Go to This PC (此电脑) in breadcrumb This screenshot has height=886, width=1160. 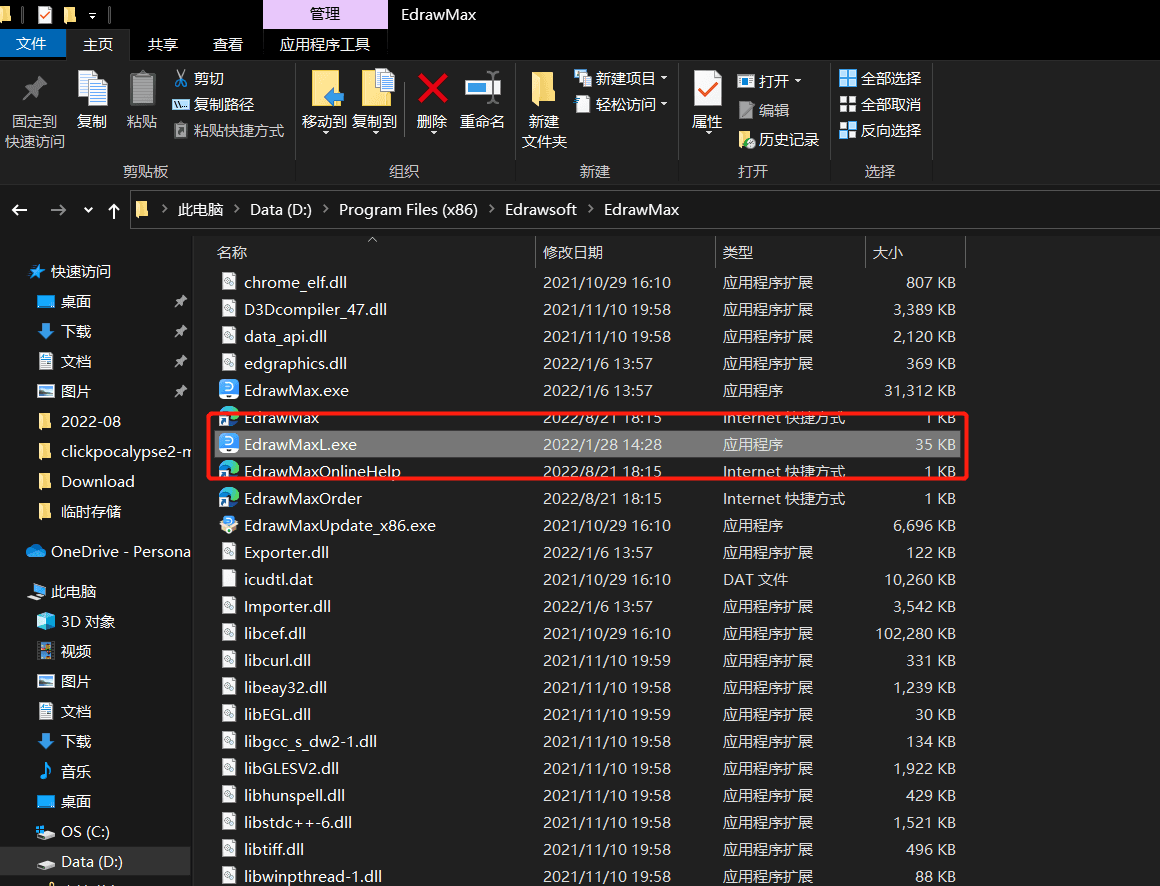point(200,209)
